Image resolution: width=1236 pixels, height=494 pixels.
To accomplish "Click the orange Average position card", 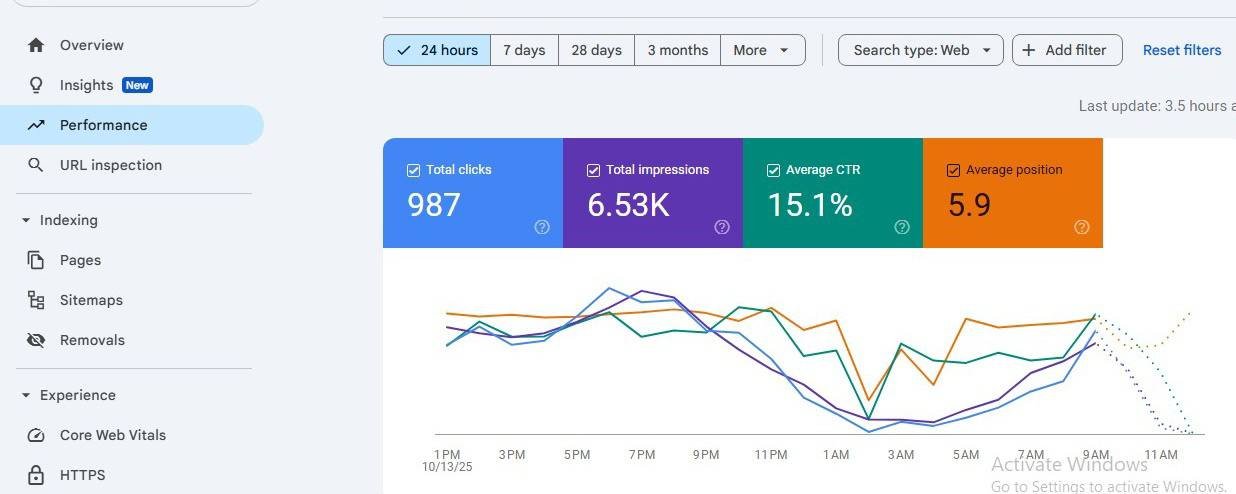I will [x=1013, y=193].
